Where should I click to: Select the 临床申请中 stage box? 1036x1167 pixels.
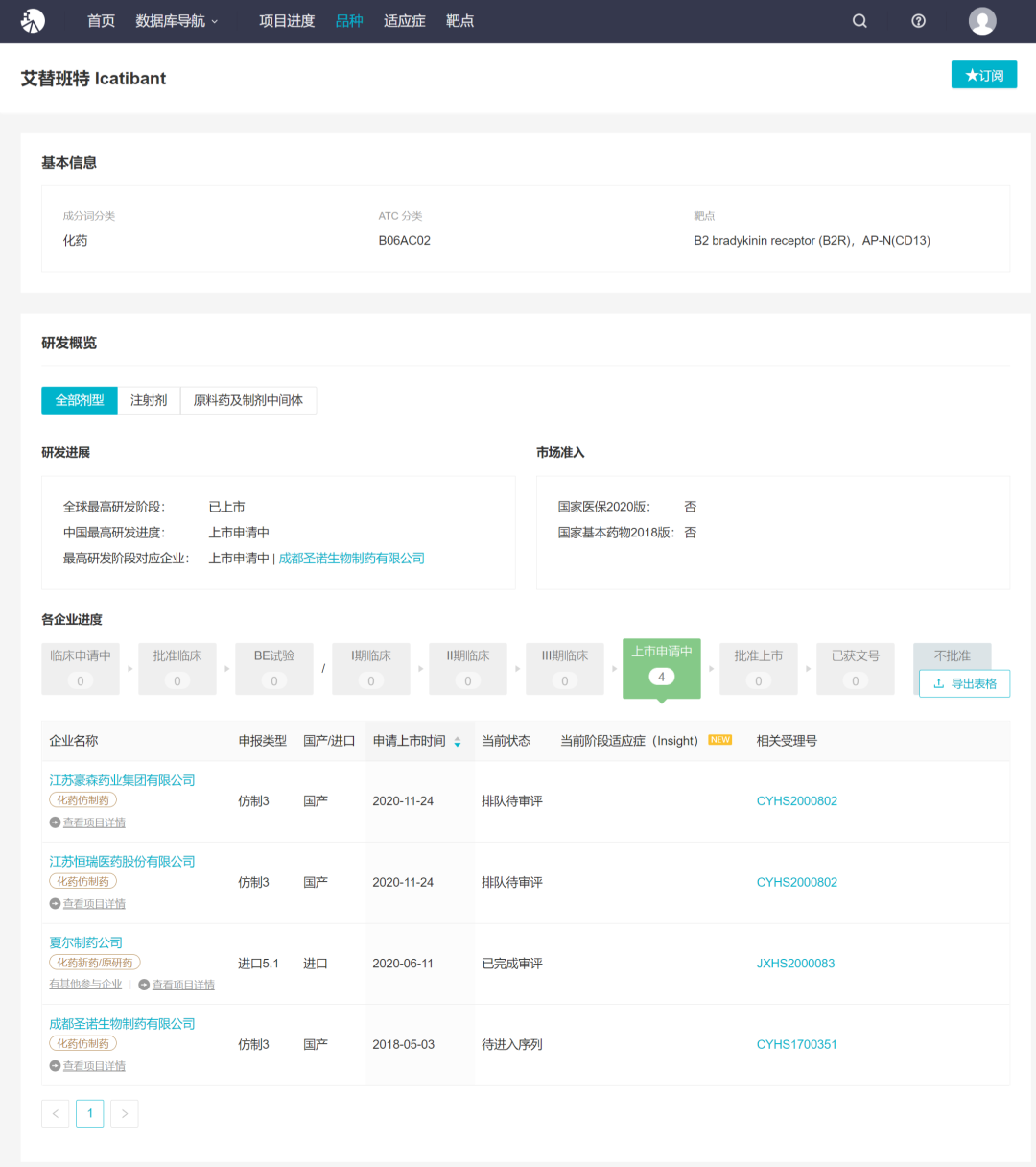(x=81, y=668)
